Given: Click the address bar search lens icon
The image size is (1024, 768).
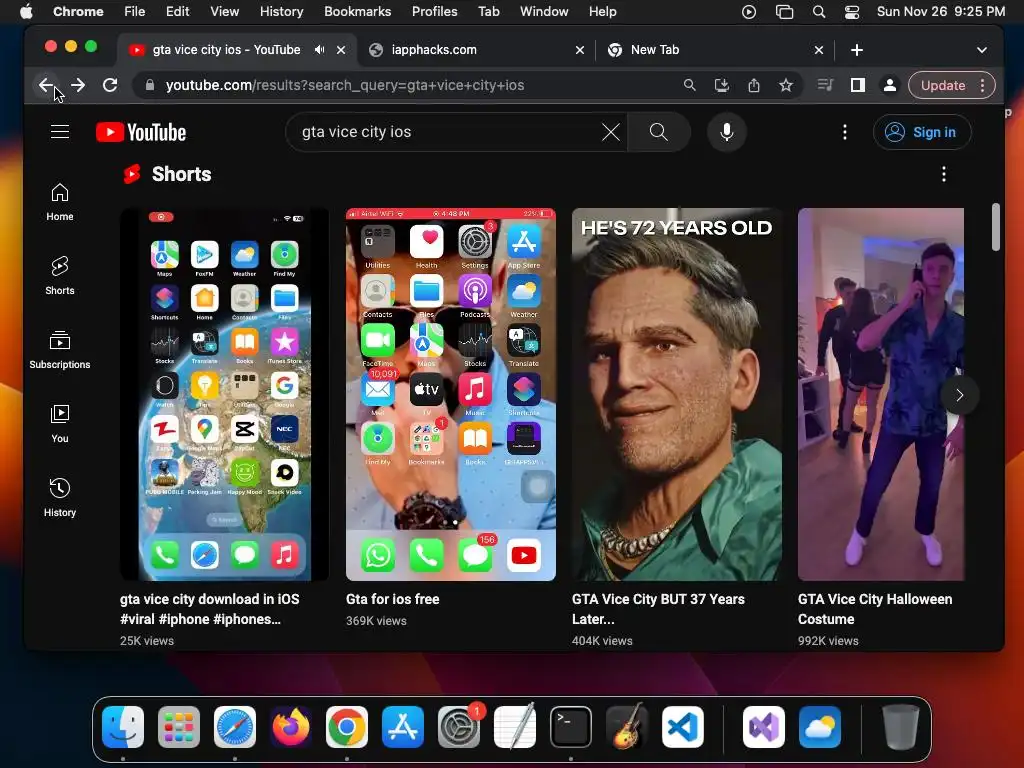Looking at the screenshot, I should pos(690,85).
